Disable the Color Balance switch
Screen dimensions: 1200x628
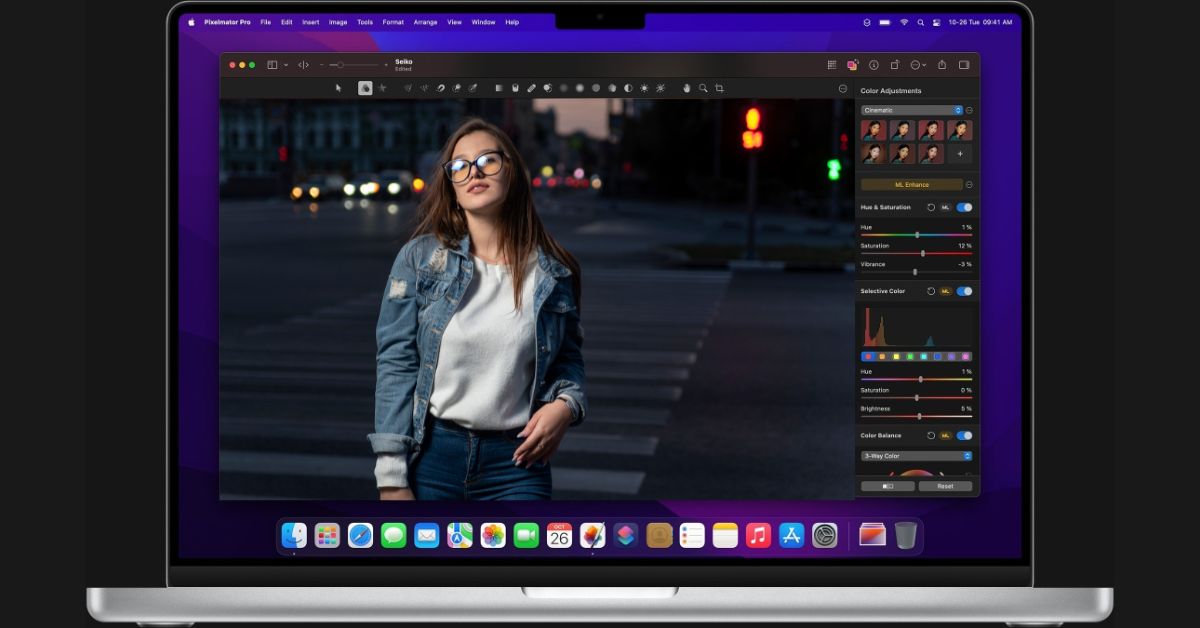pyautogui.click(x=964, y=435)
